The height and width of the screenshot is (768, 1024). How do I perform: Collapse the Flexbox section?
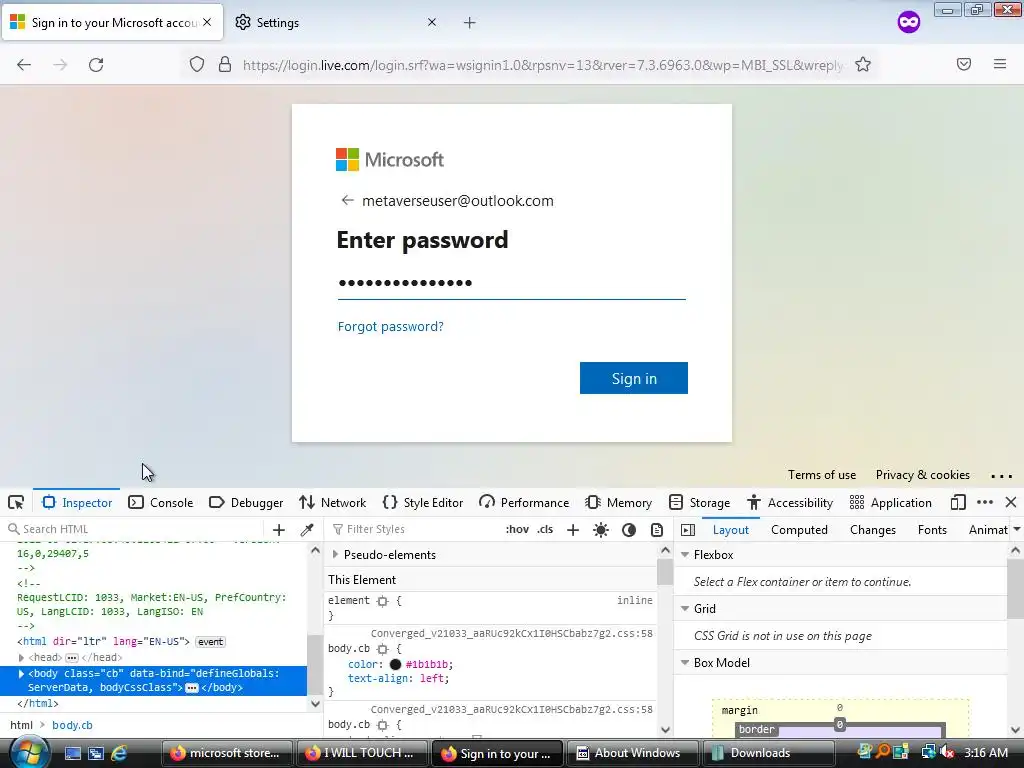point(685,554)
